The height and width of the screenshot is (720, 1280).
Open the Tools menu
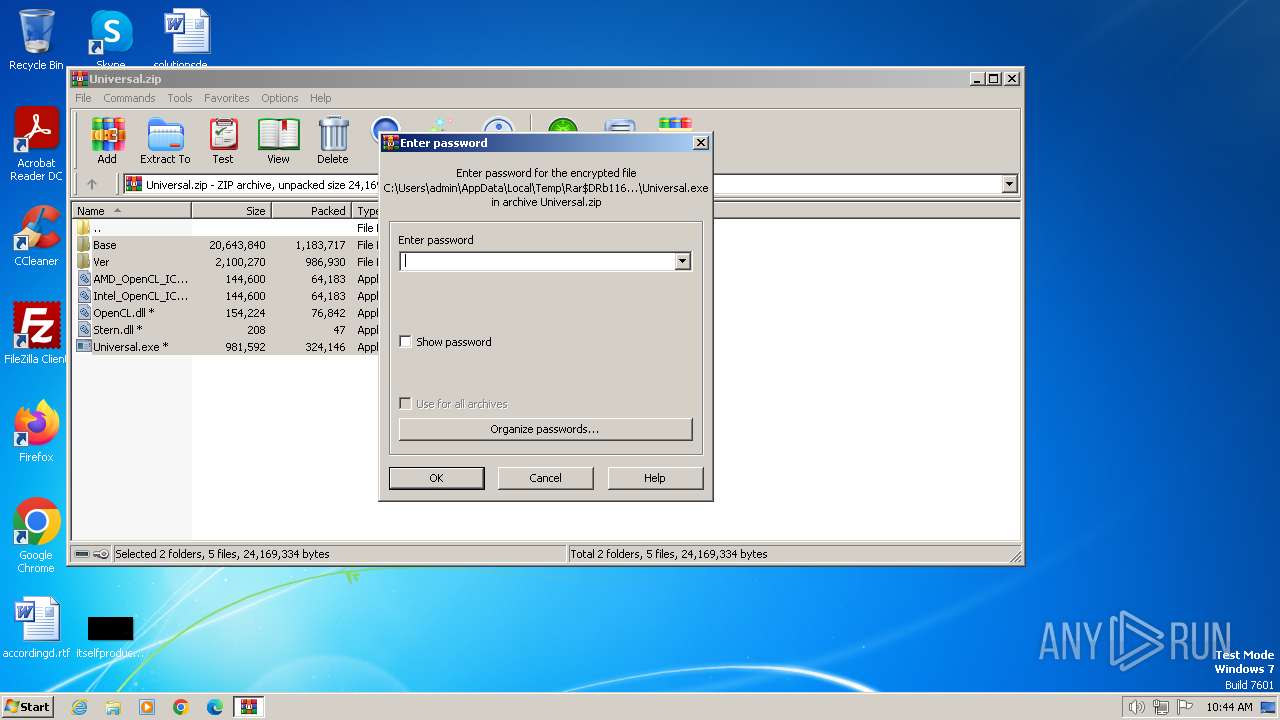(x=180, y=98)
